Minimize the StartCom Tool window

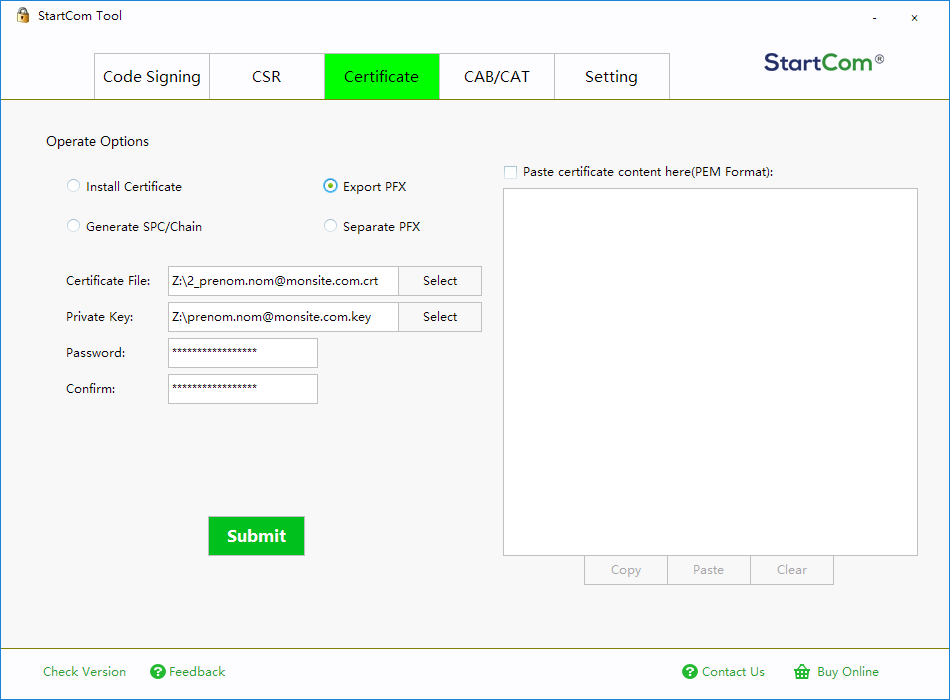click(x=874, y=18)
